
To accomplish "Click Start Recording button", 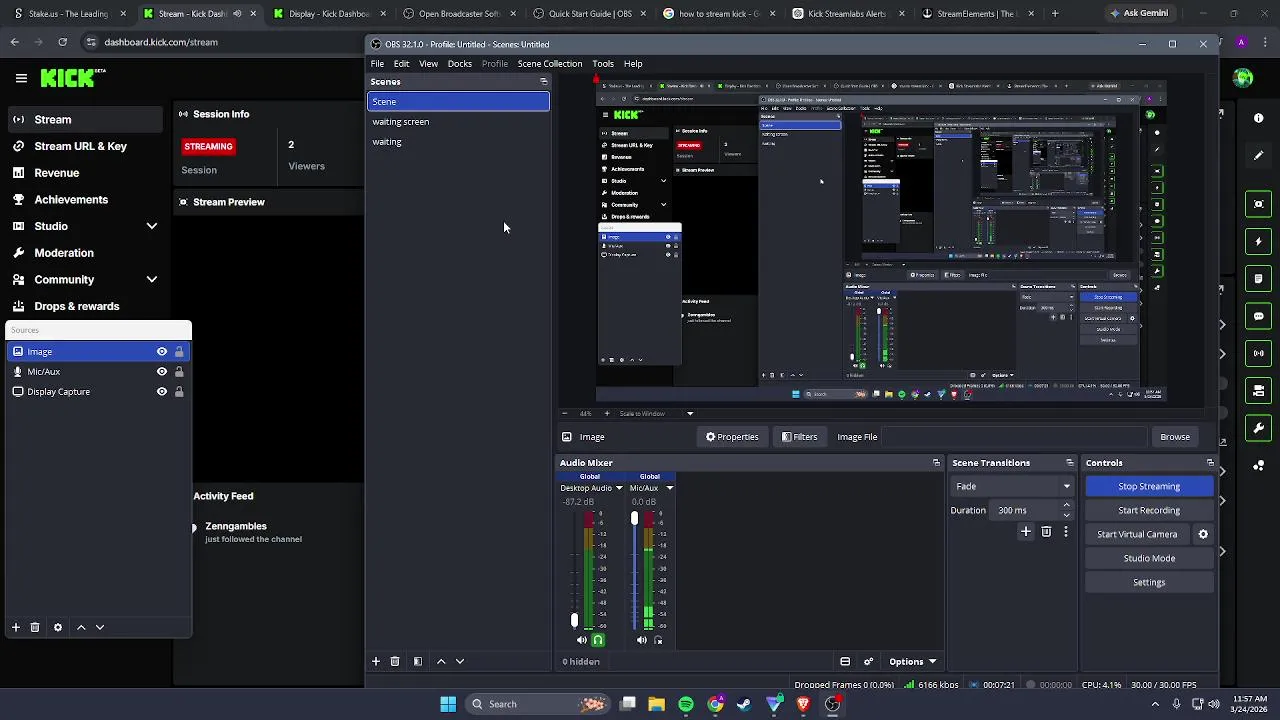I will [x=1149, y=510].
